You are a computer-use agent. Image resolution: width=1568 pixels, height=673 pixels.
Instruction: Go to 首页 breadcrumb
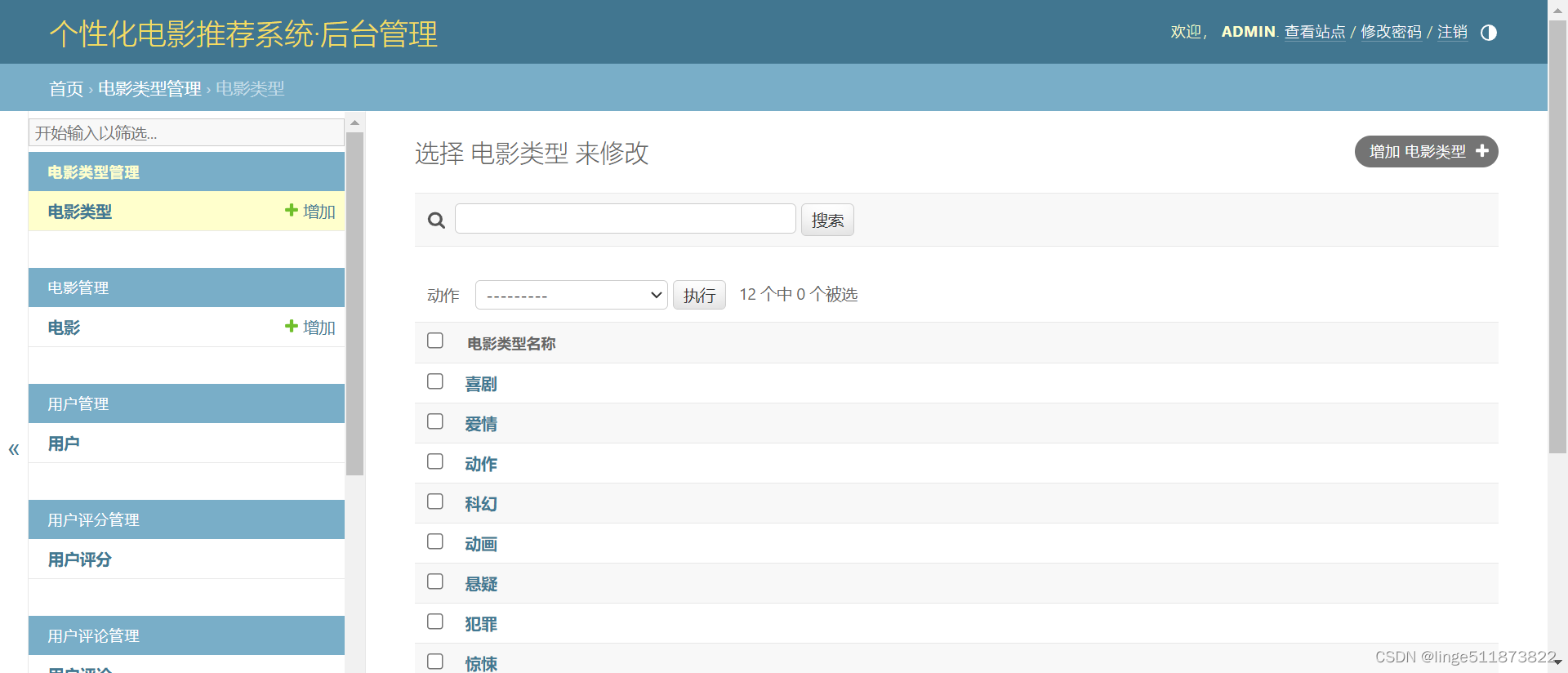click(x=66, y=88)
